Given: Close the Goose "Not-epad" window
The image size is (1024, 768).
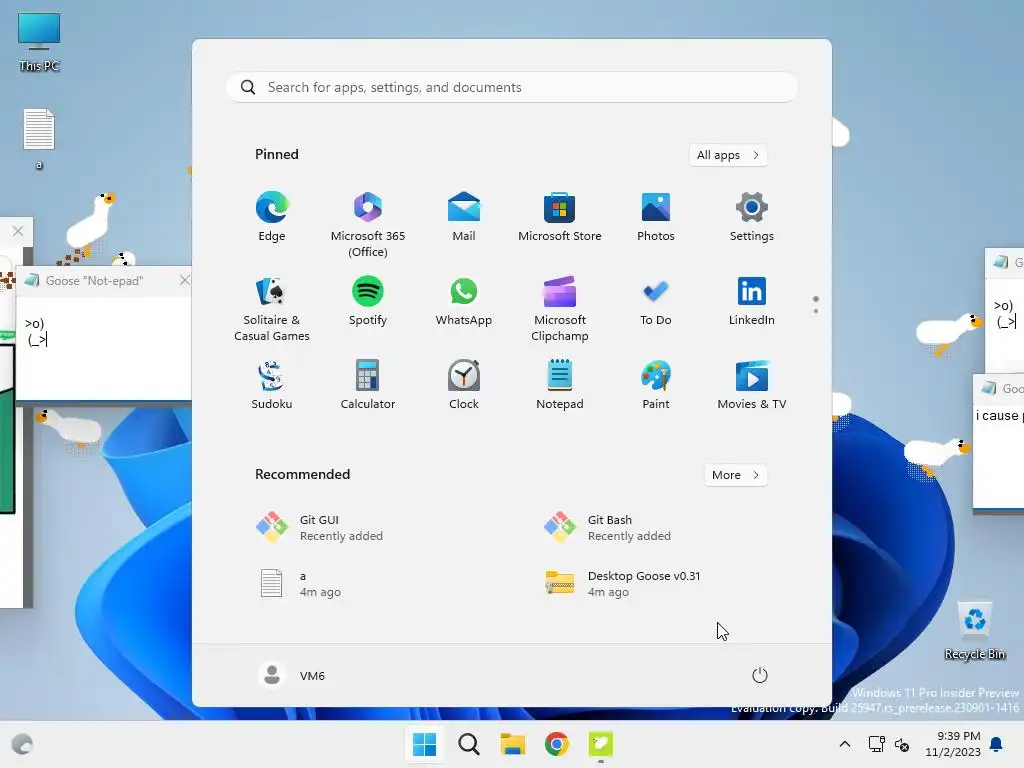Looking at the screenshot, I should (x=185, y=280).
